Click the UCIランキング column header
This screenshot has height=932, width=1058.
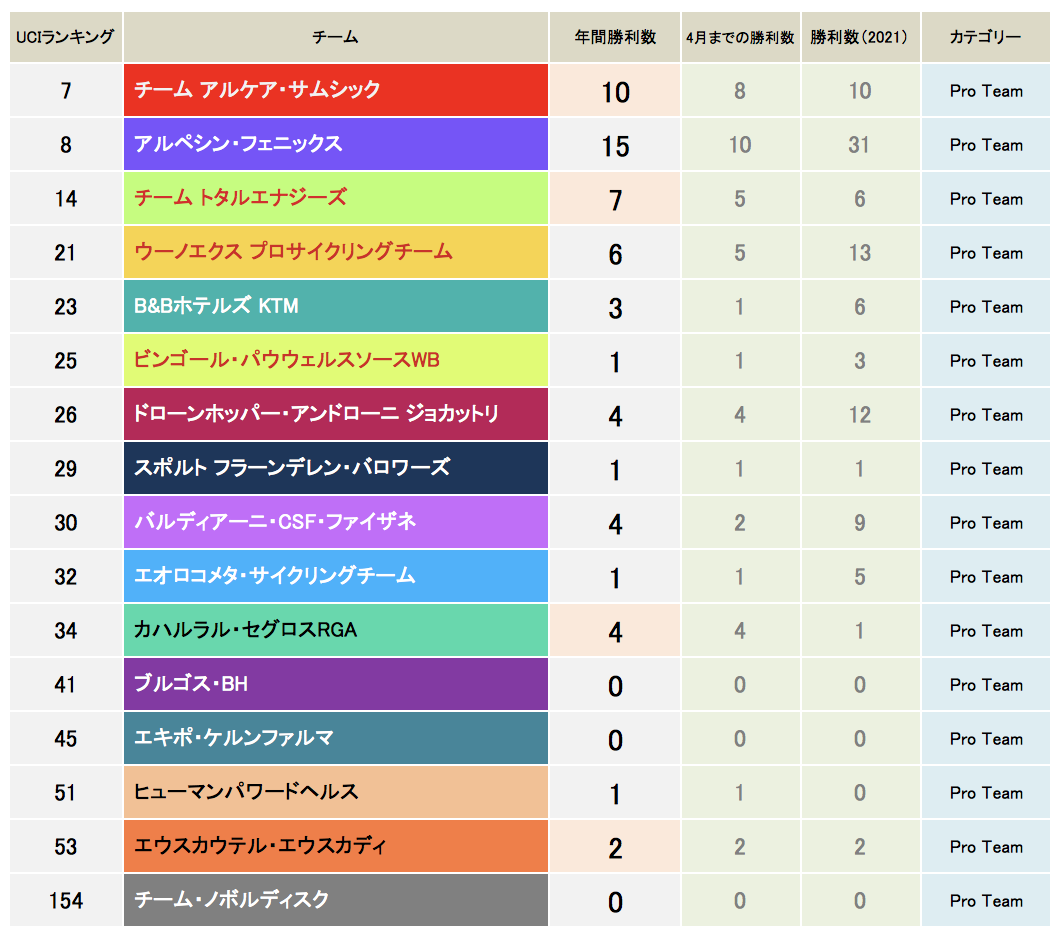click(65, 37)
